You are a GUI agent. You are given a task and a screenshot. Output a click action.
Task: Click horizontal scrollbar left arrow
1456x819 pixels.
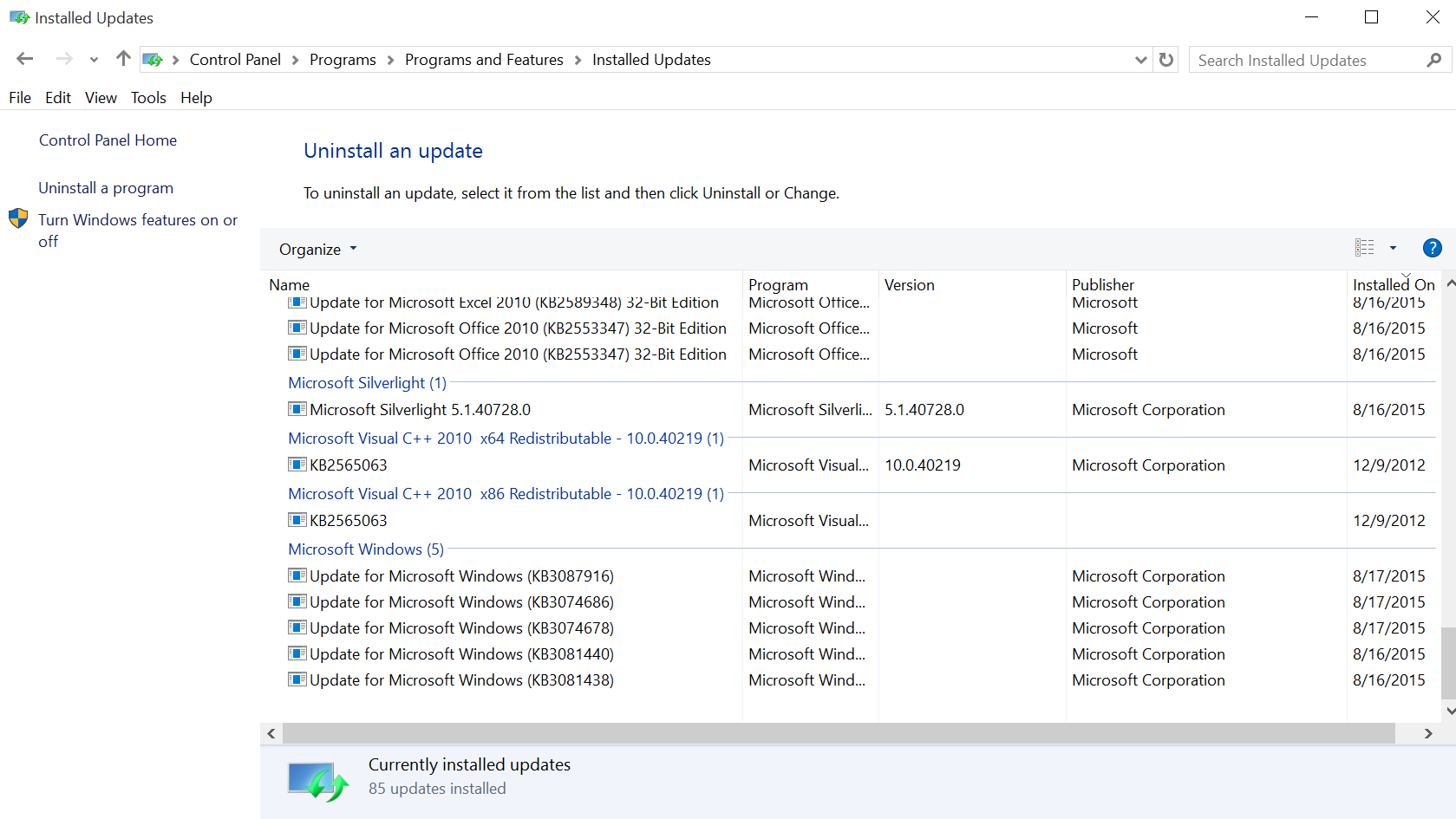pyautogui.click(x=271, y=733)
